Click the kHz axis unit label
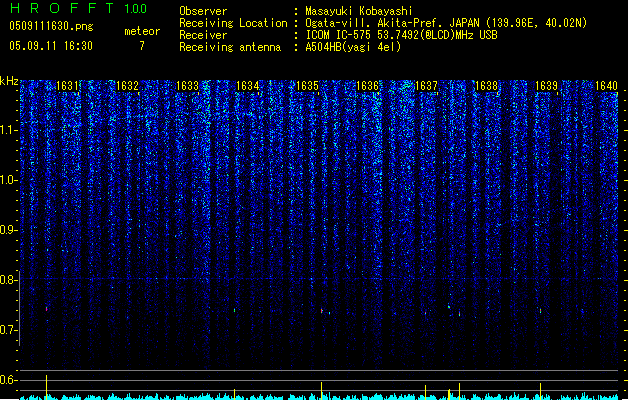 coord(9,81)
